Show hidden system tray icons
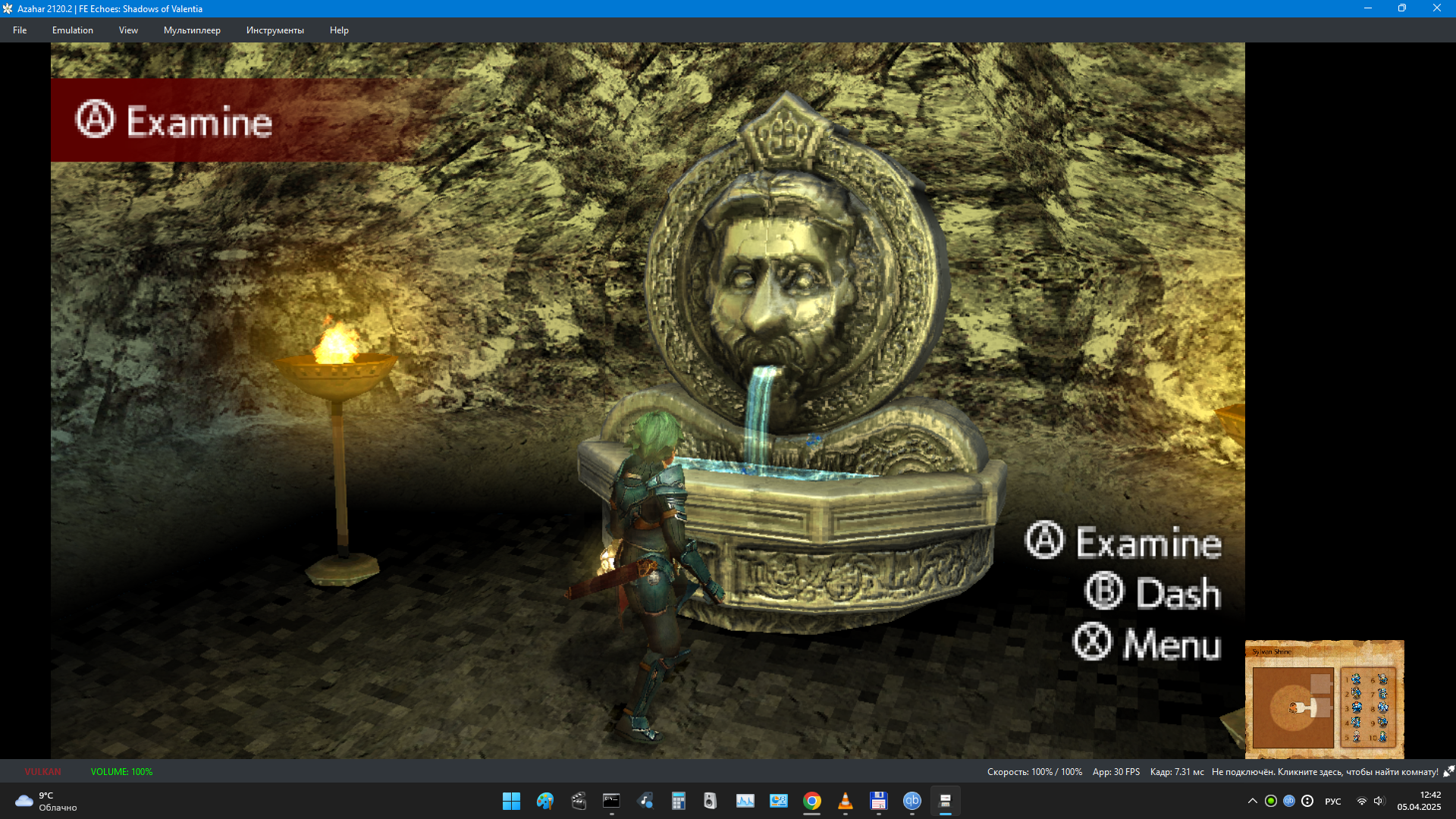 [1252, 801]
